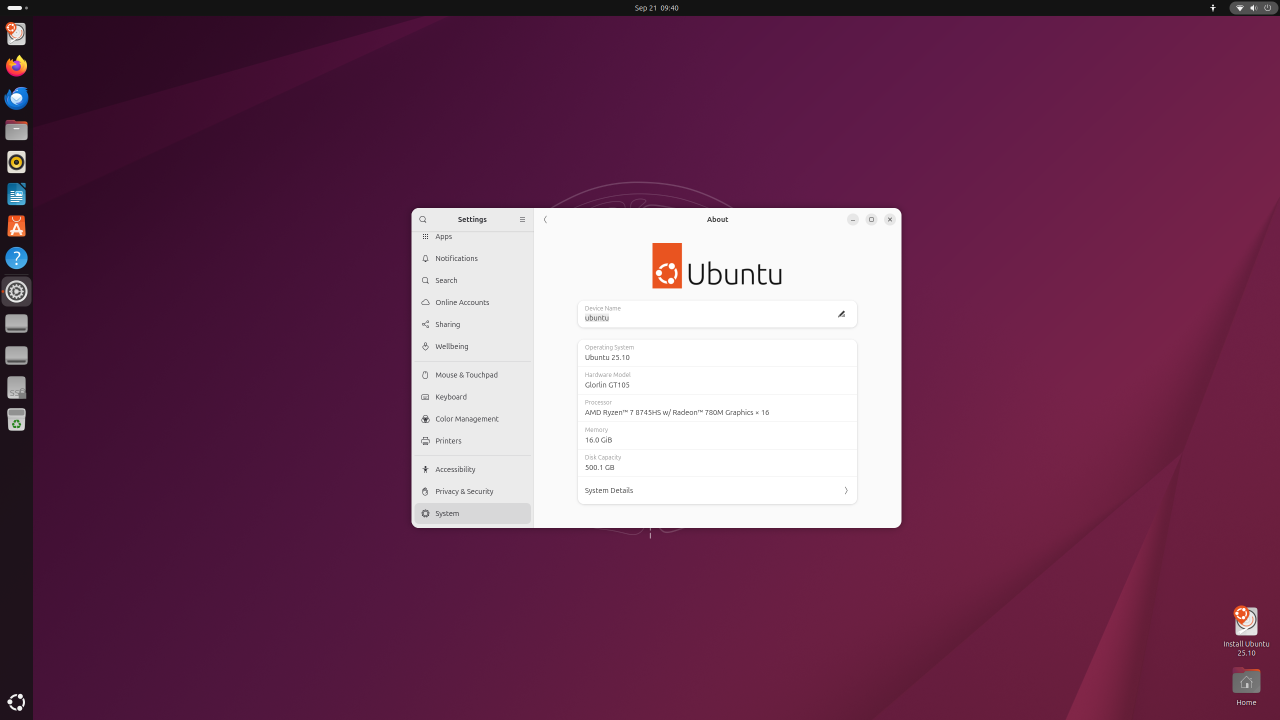Select Accessibility in the sidebar

473,470
